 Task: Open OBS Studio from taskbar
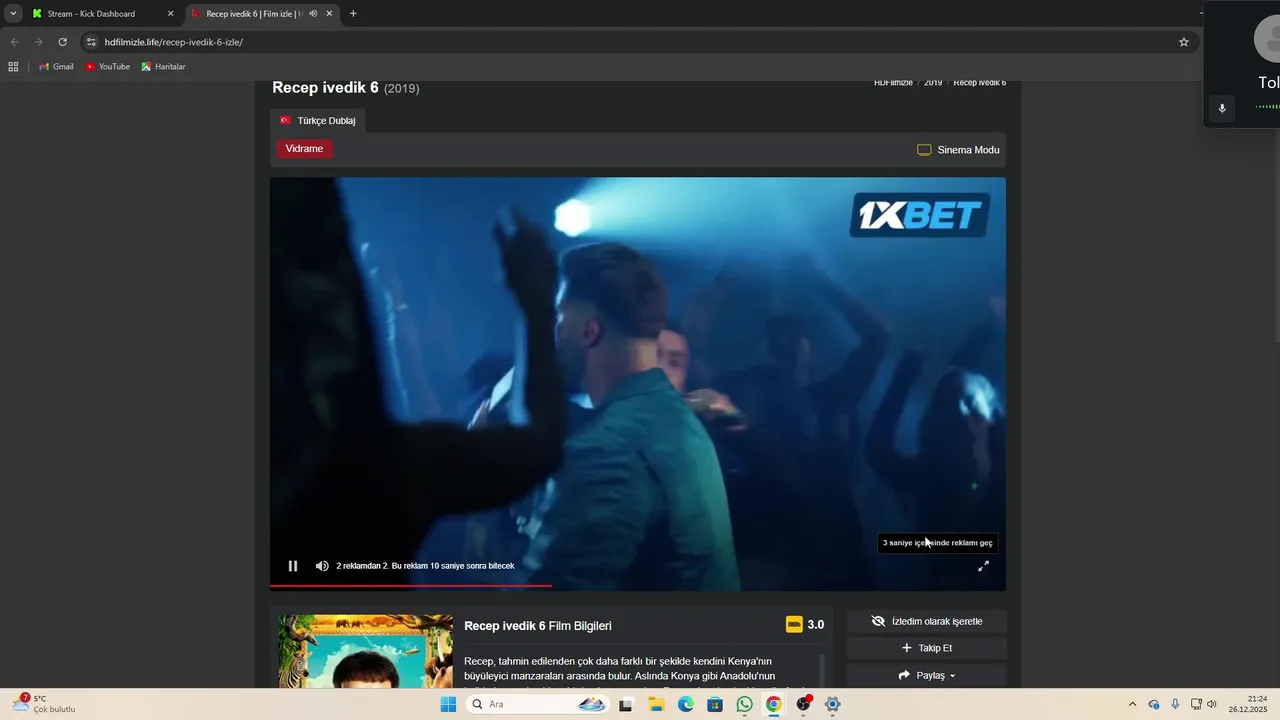[x=803, y=704]
